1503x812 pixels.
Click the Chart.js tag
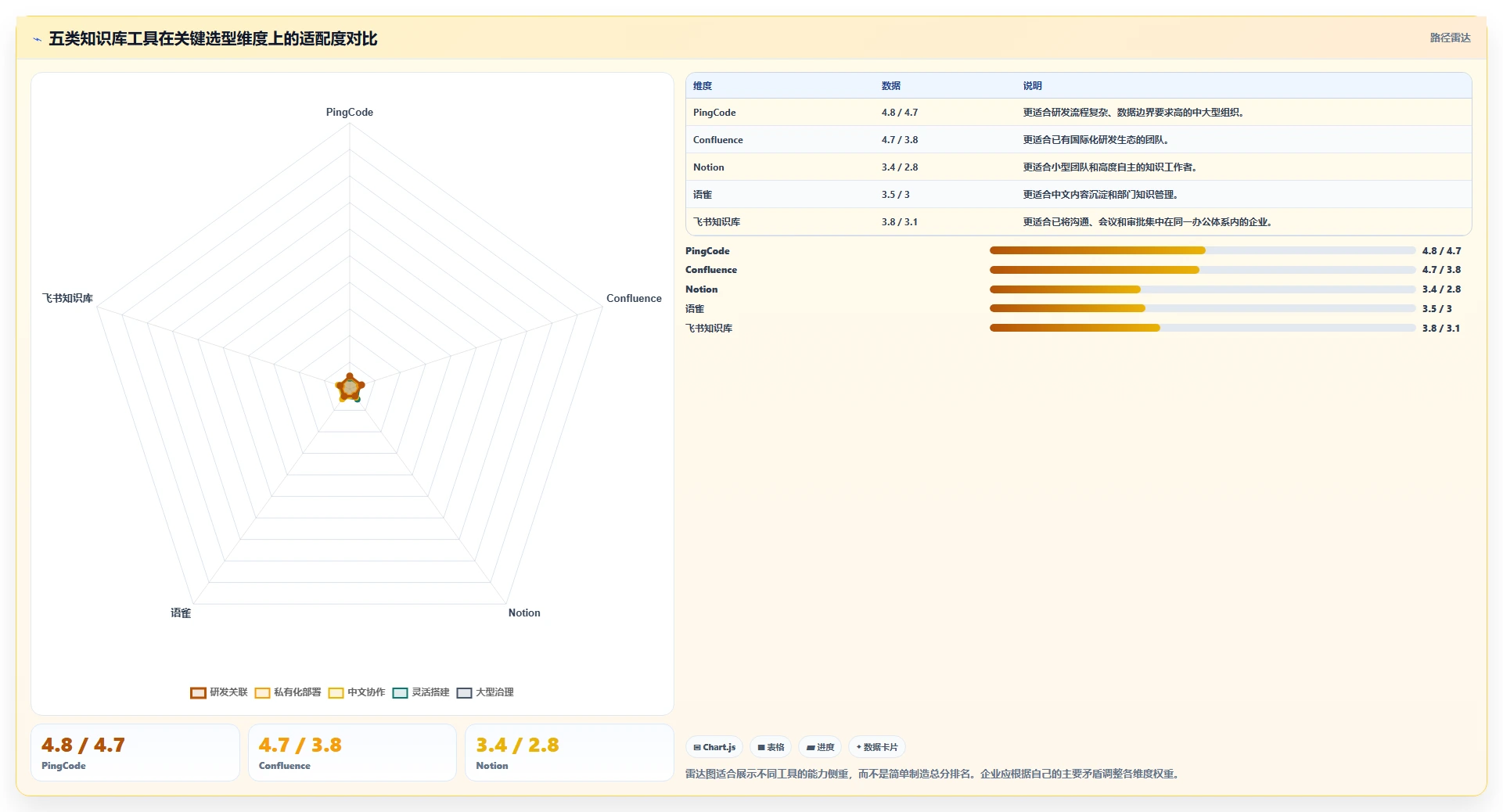point(714,747)
